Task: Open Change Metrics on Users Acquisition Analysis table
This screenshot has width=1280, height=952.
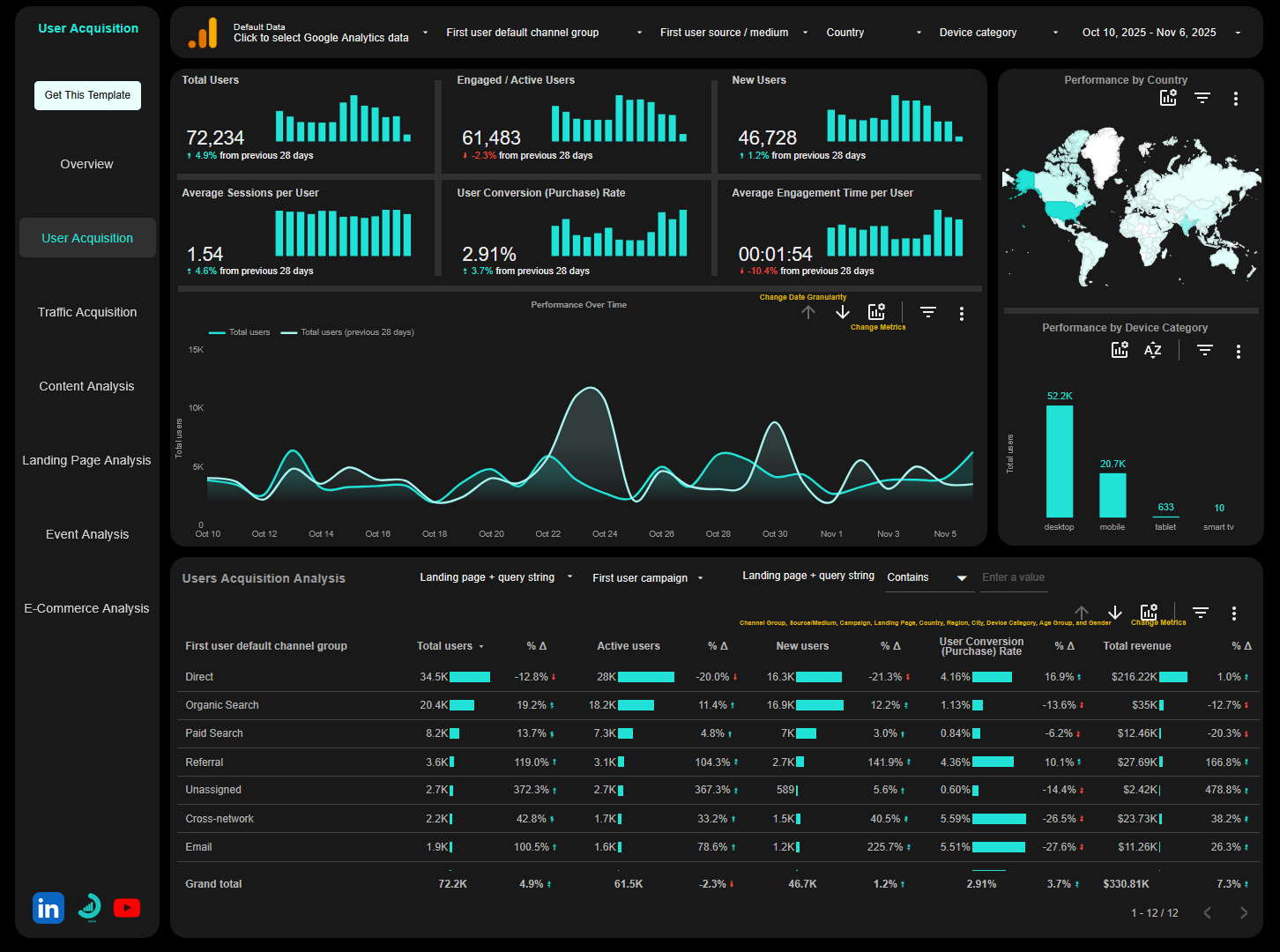Action: pos(1149,609)
